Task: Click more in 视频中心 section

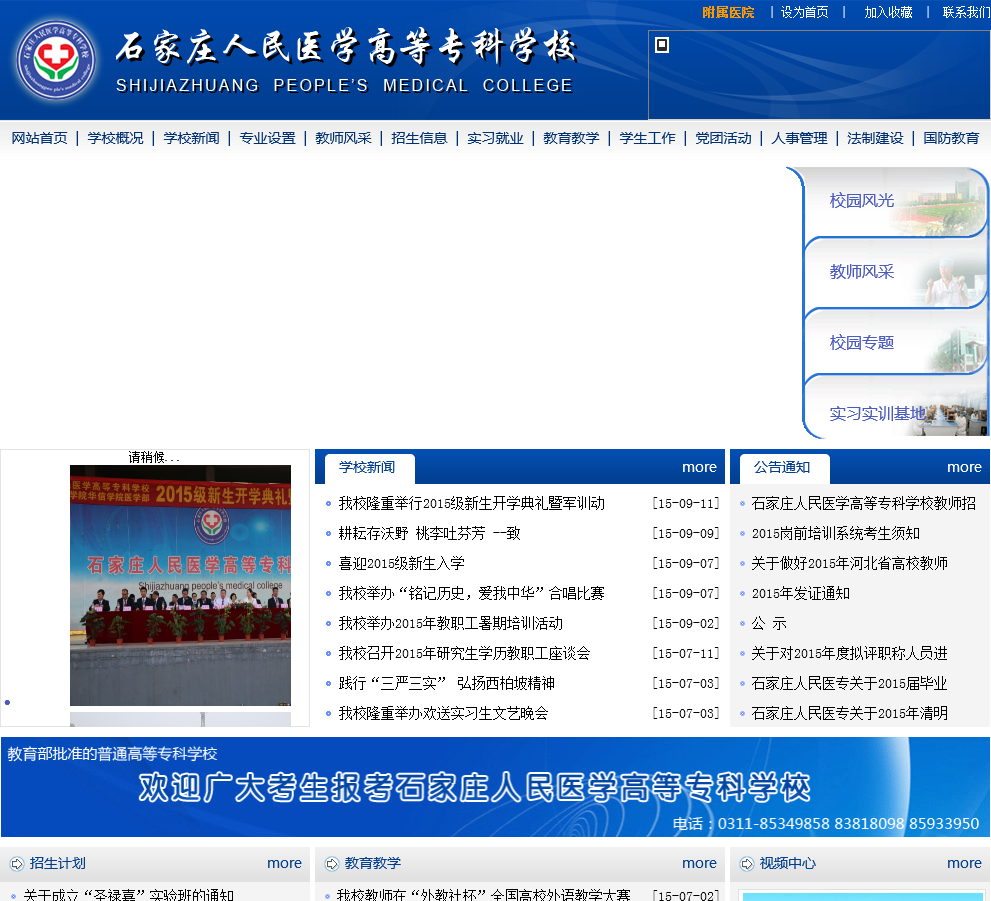Action: (x=964, y=863)
